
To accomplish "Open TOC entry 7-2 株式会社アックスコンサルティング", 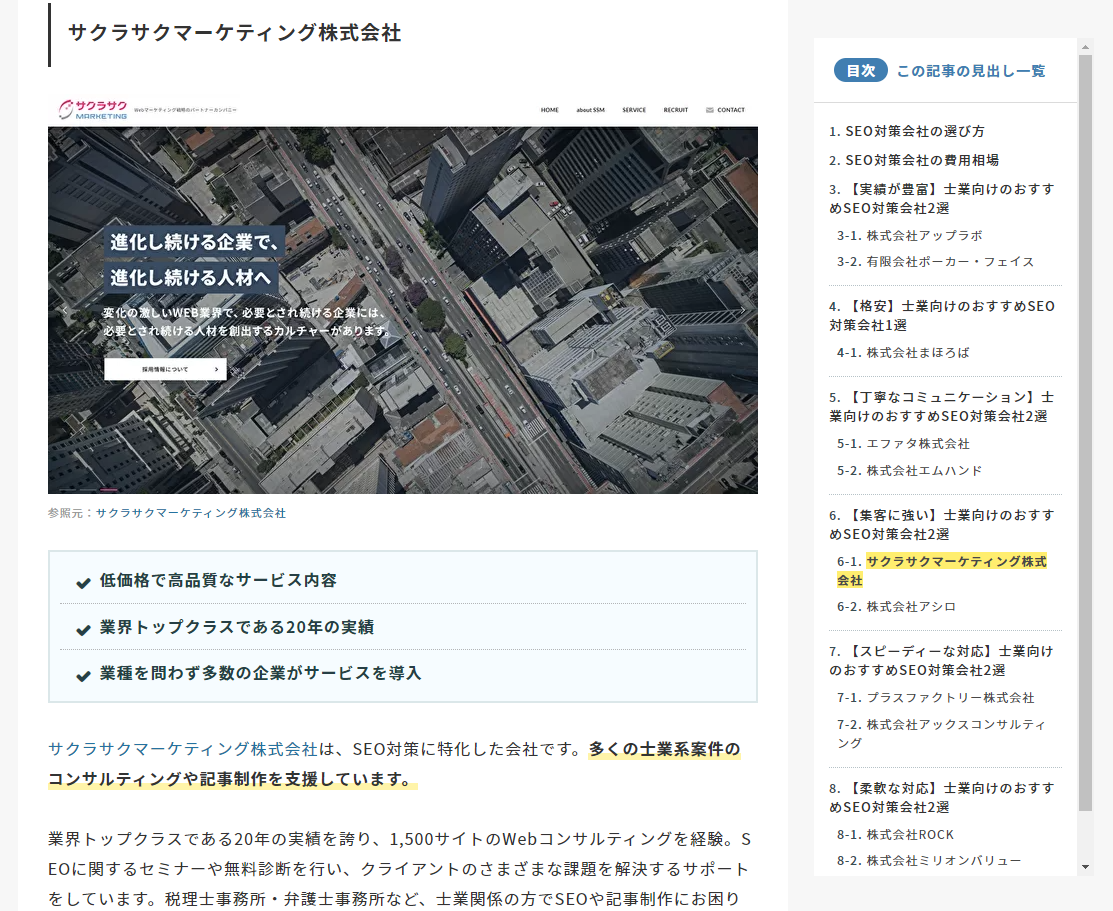I will click(x=941, y=733).
